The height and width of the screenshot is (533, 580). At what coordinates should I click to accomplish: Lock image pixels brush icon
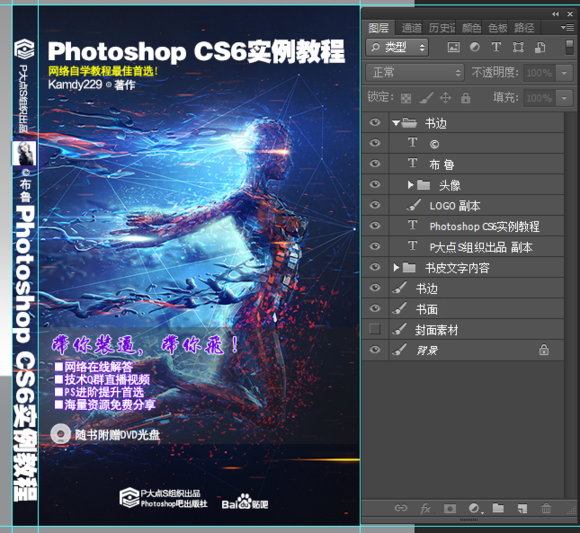[426, 98]
